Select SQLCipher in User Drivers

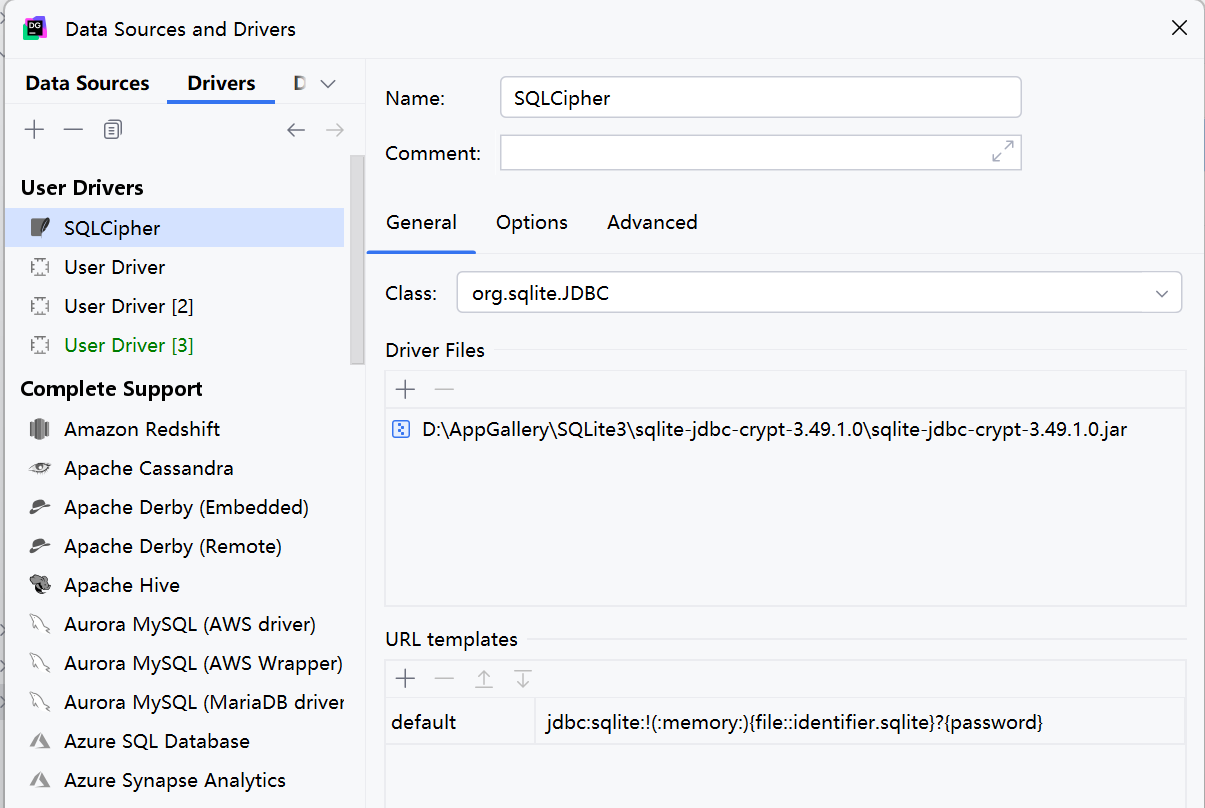(174, 228)
